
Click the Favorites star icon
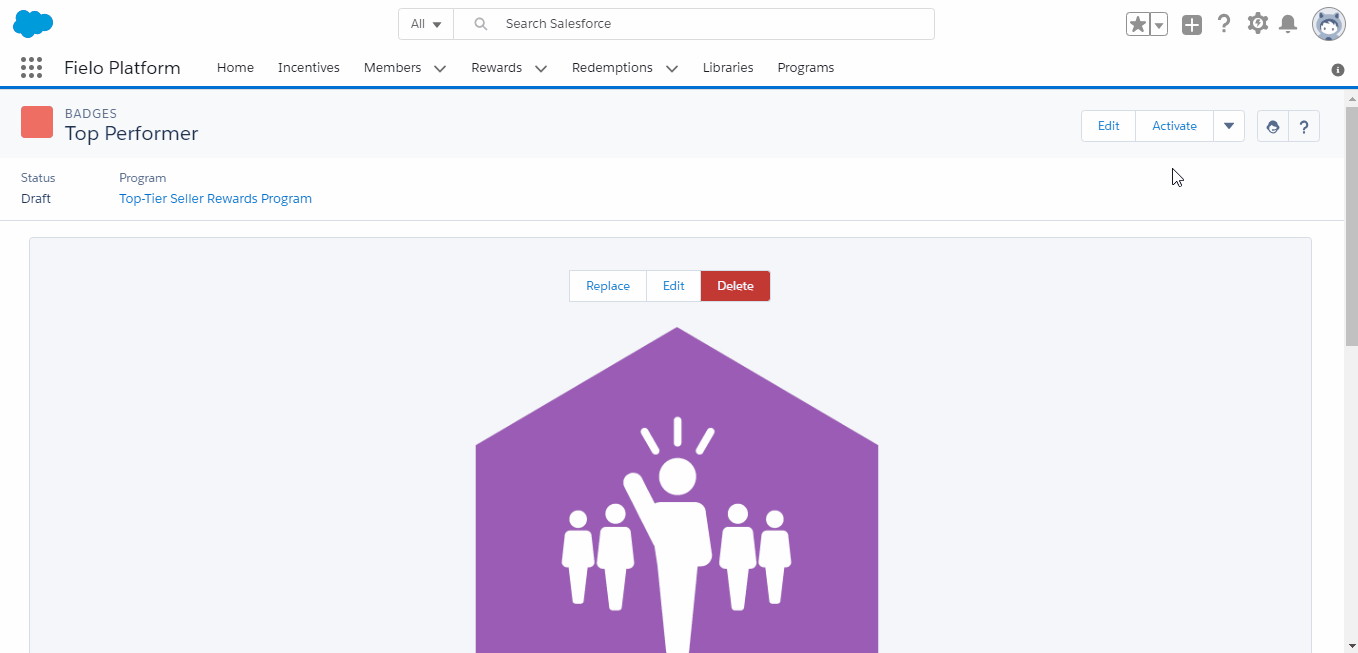click(1138, 24)
